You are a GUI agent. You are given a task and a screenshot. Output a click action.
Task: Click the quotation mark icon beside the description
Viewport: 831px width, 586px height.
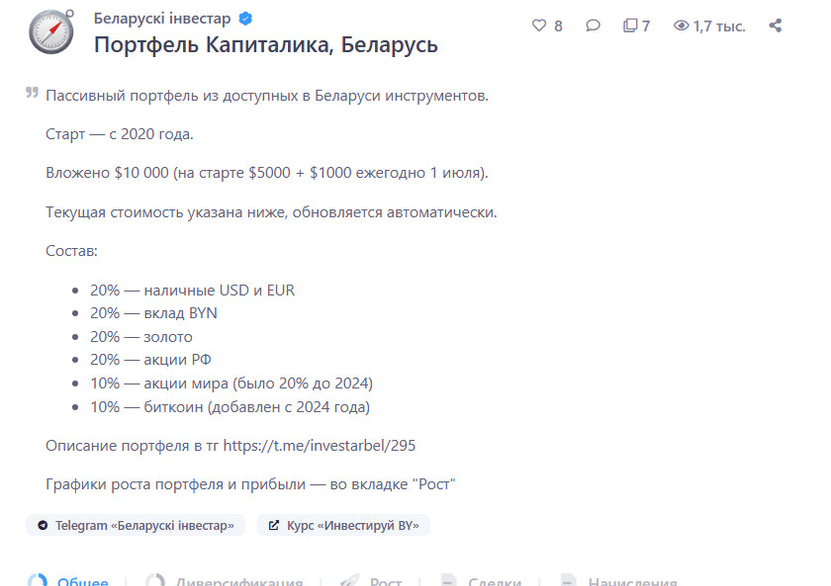pyautogui.click(x=32, y=94)
